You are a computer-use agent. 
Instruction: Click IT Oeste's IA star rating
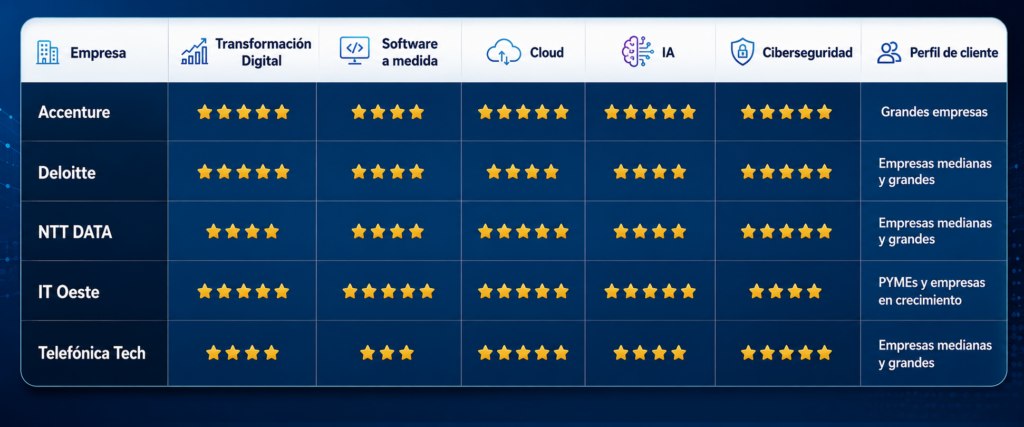650,292
